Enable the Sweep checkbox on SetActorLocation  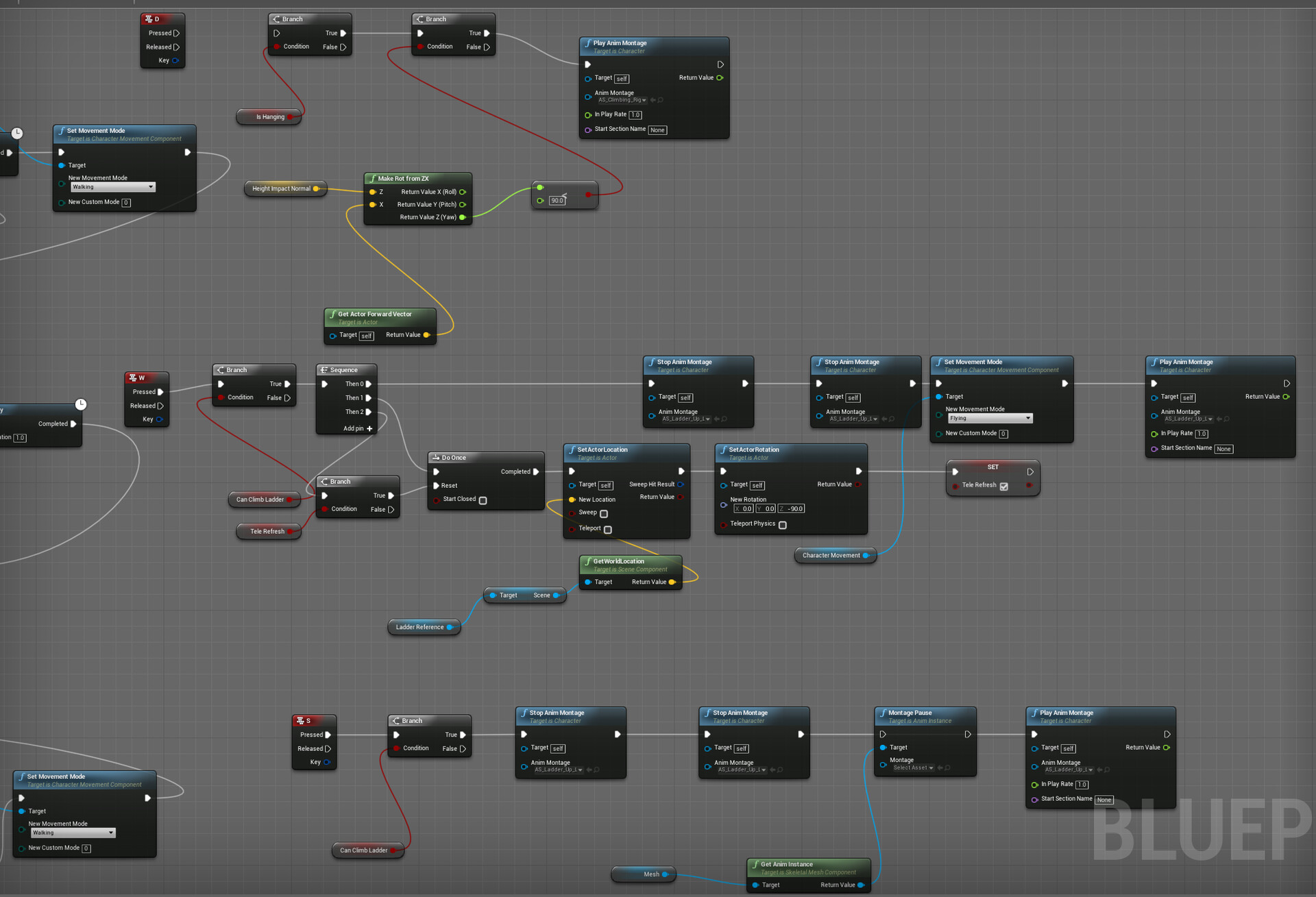pyautogui.click(x=603, y=513)
